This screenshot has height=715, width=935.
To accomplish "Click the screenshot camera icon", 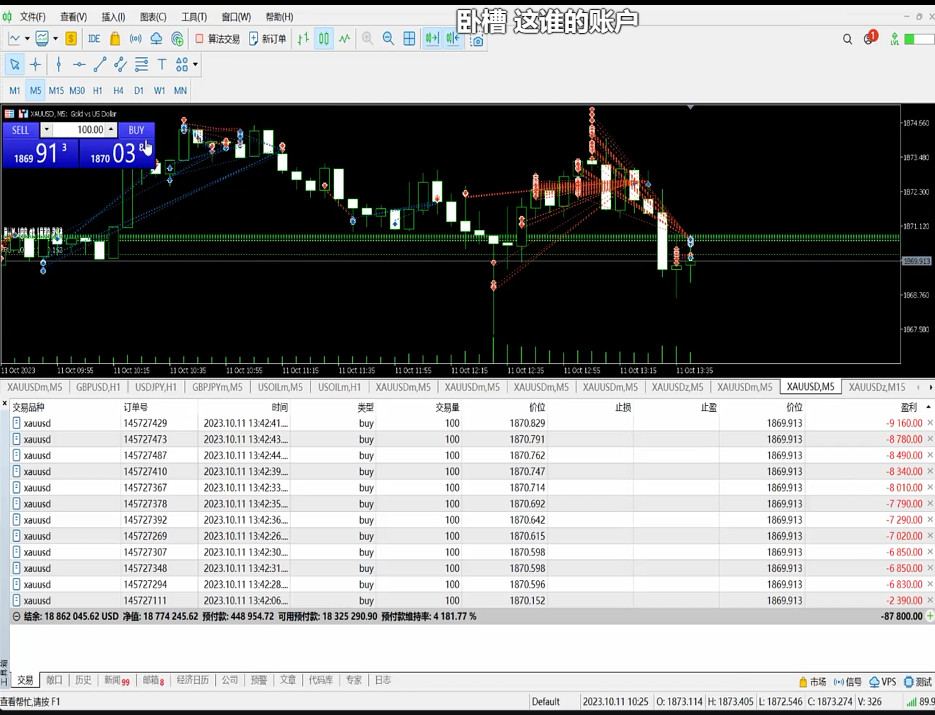I will pyautogui.click(x=476, y=41).
